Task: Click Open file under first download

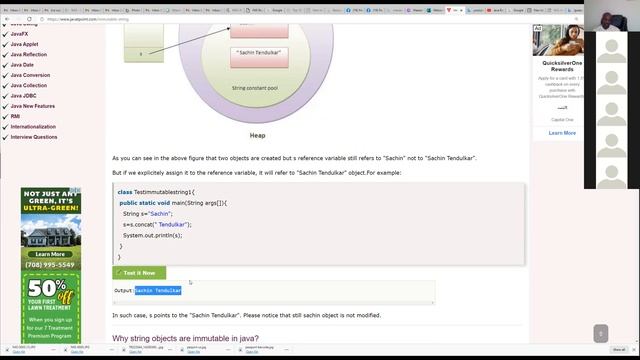Action: [18, 352]
